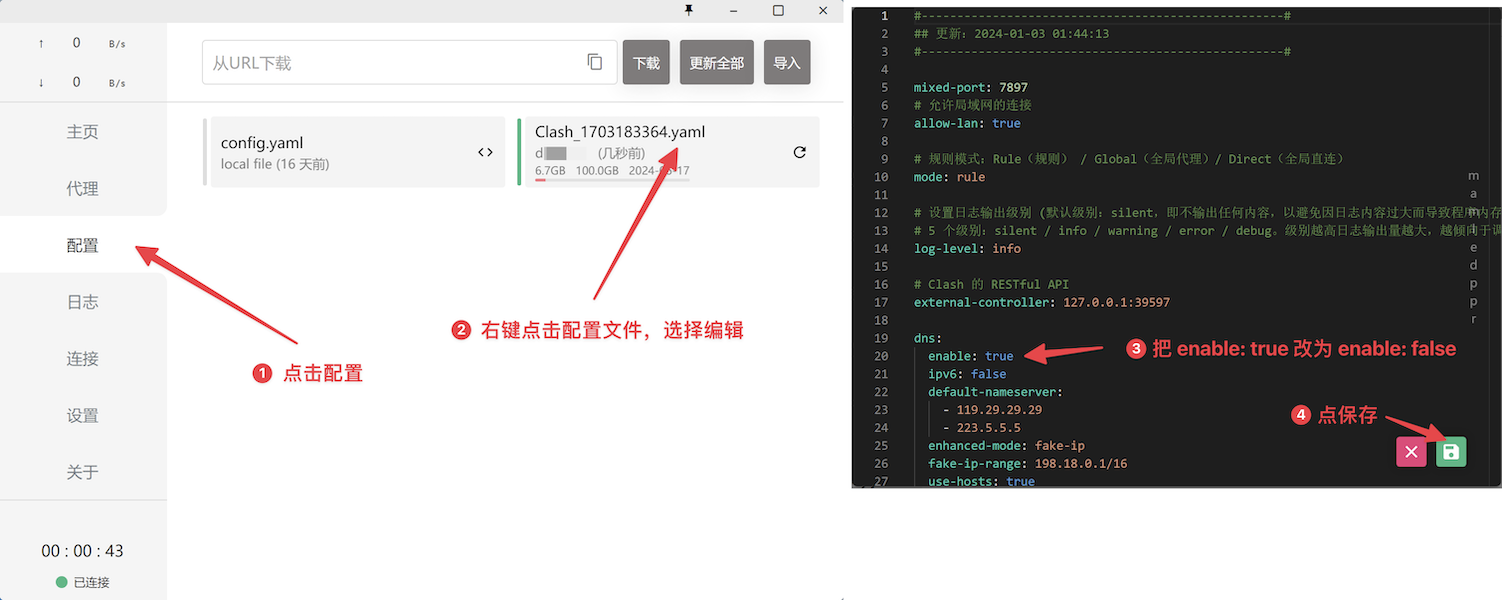The image size is (1502, 600).
Task: Switch to the 代理 sidebar tab
Action: (x=83, y=189)
